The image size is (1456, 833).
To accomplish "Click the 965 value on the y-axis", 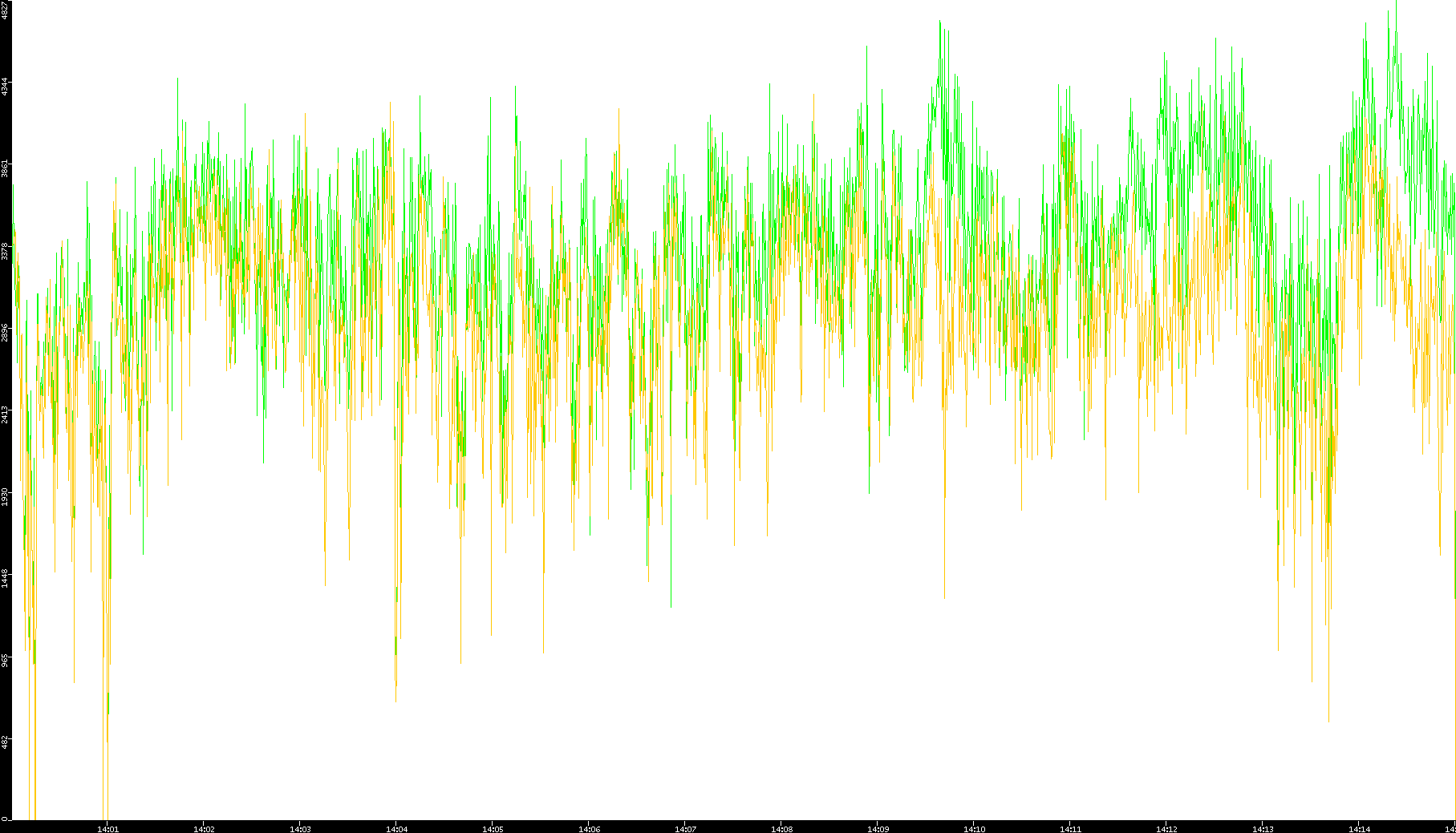I will pyautogui.click(x=6, y=661).
